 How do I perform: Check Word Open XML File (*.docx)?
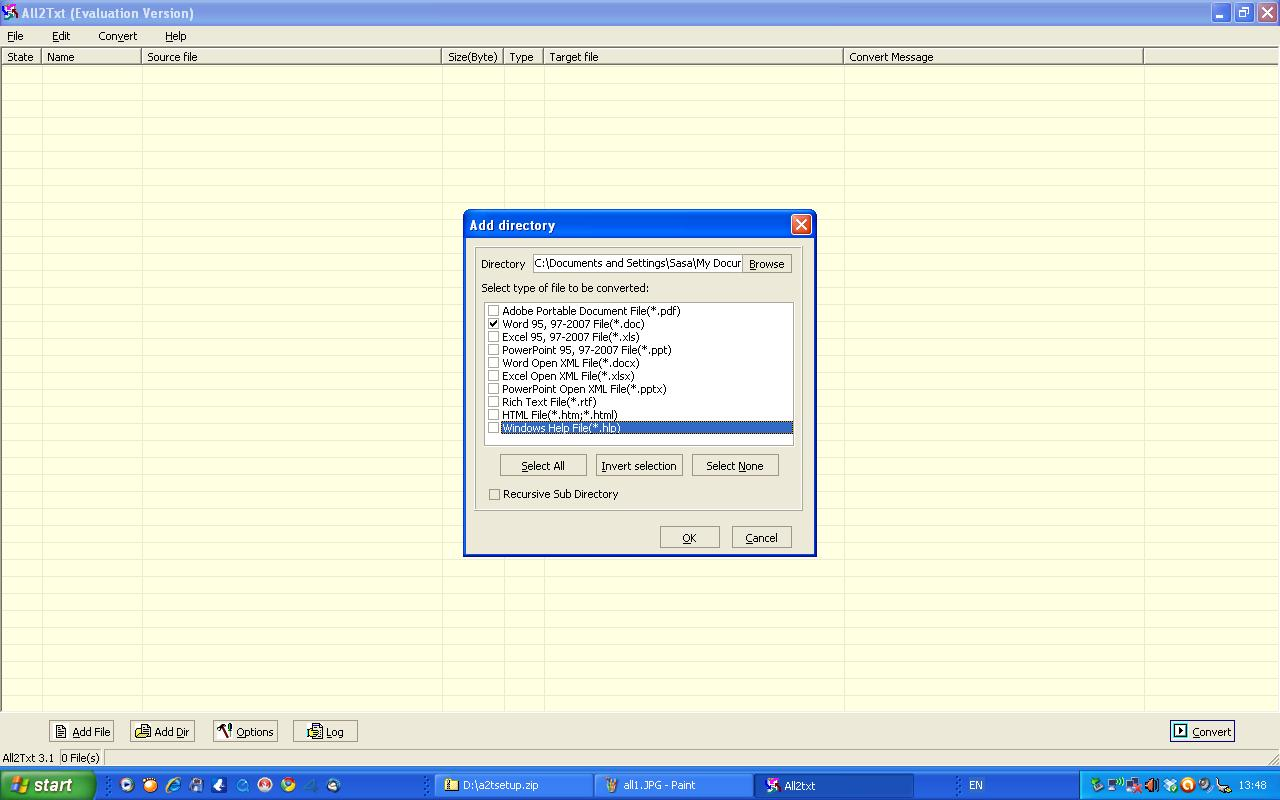click(x=493, y=363)
